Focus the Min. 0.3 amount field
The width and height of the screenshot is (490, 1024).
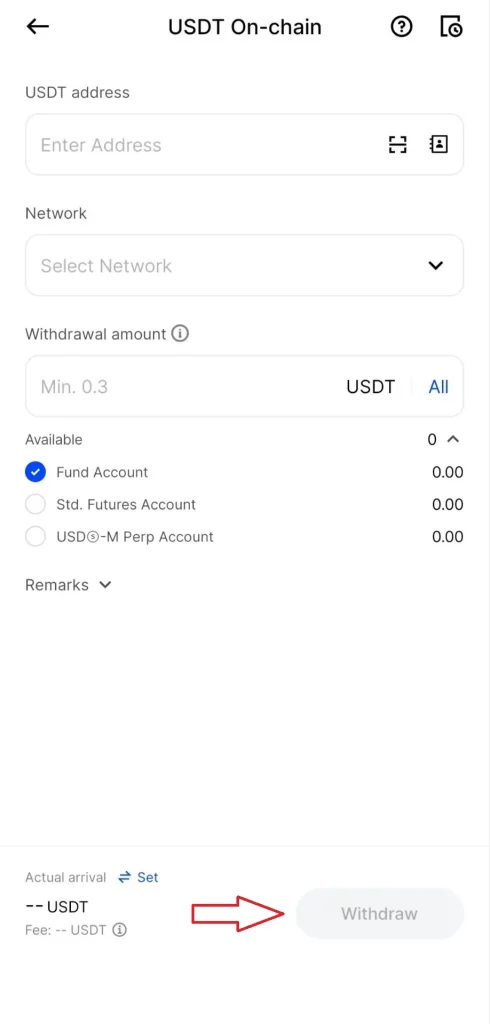[183, 387]
